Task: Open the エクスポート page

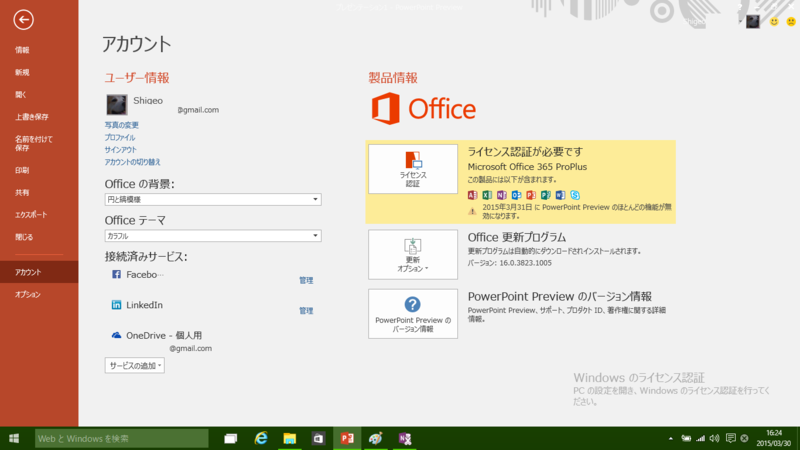Action: point(31,215)
